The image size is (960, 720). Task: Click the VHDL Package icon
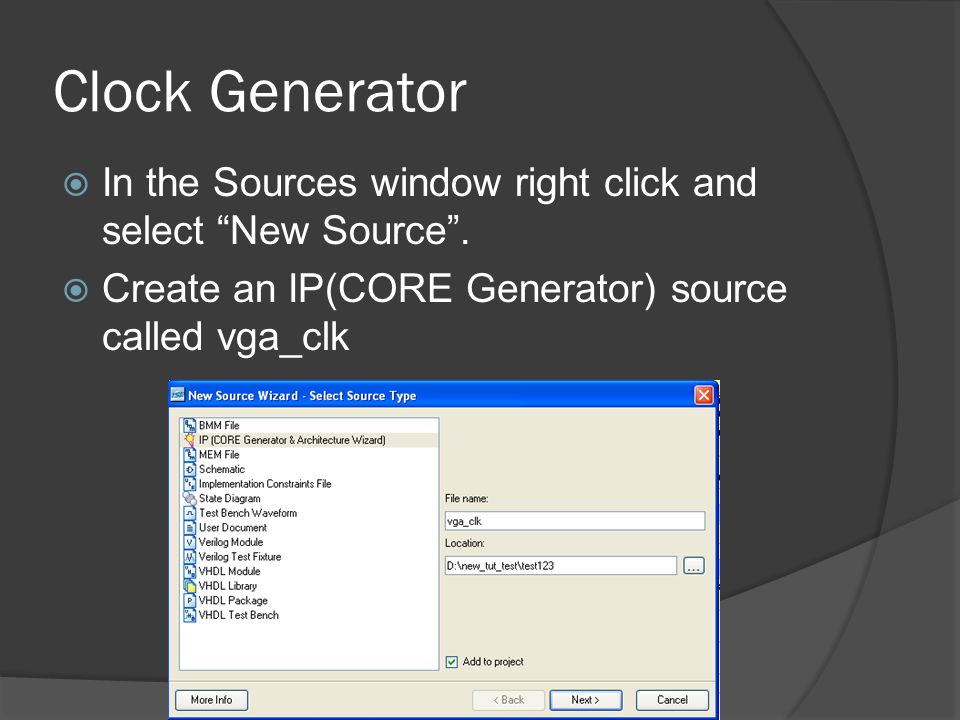[x=190, y=601]
